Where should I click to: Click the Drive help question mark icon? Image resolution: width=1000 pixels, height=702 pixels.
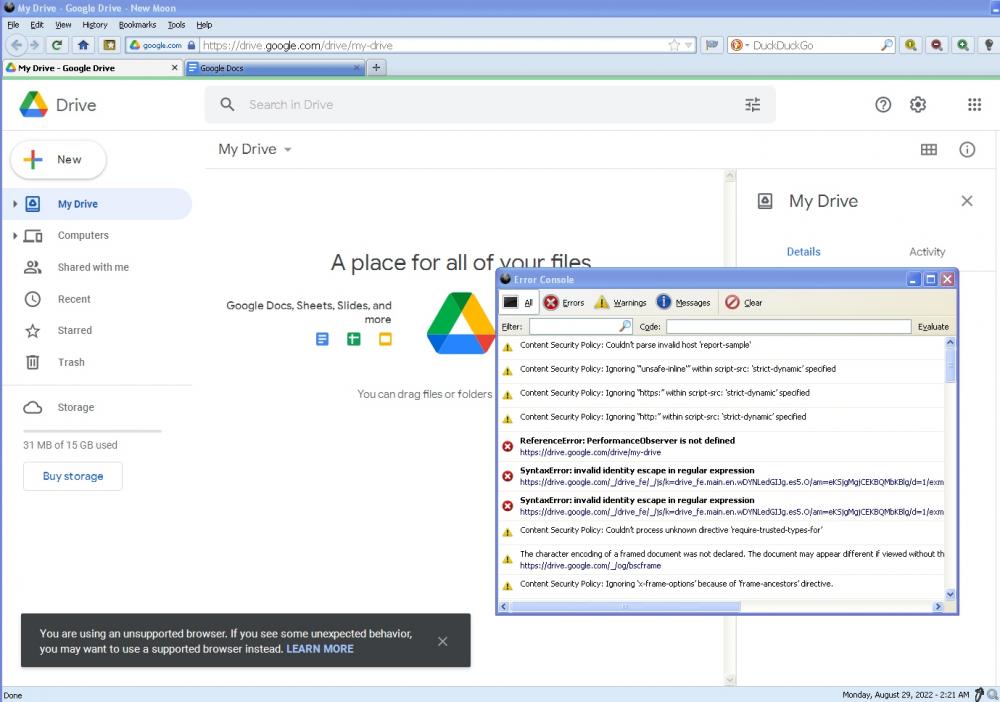pos(883,105)
